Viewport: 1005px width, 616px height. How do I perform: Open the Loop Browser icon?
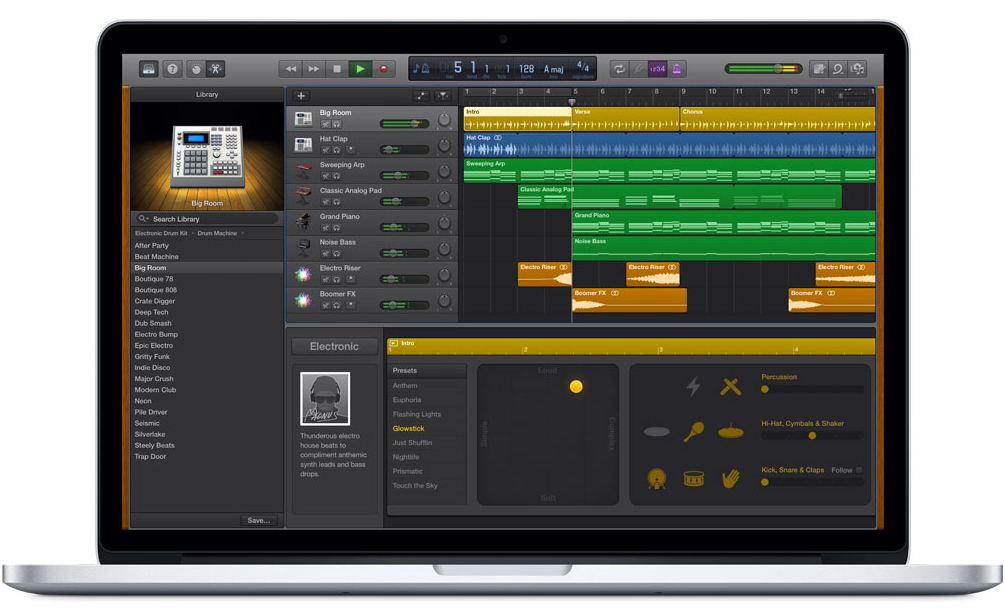coord(838,68)
